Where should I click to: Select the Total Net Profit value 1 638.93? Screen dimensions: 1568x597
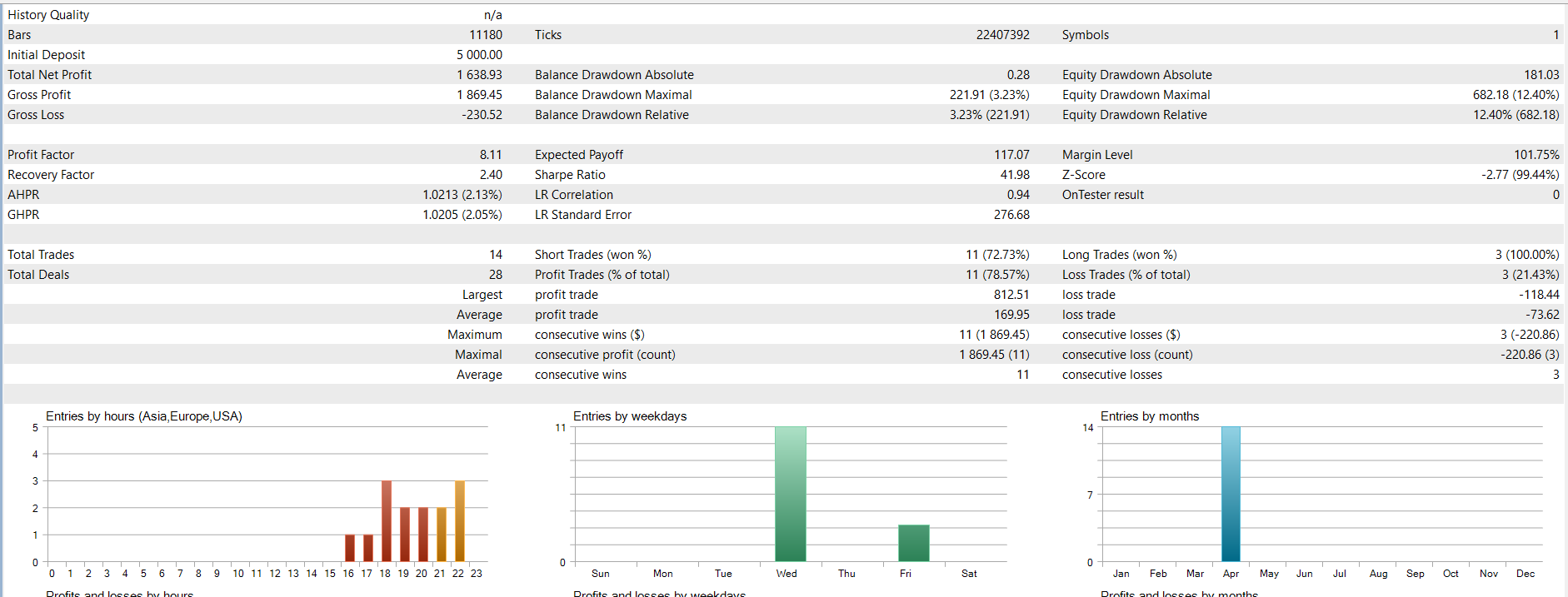pyautogui.click(x=479, y=75)
